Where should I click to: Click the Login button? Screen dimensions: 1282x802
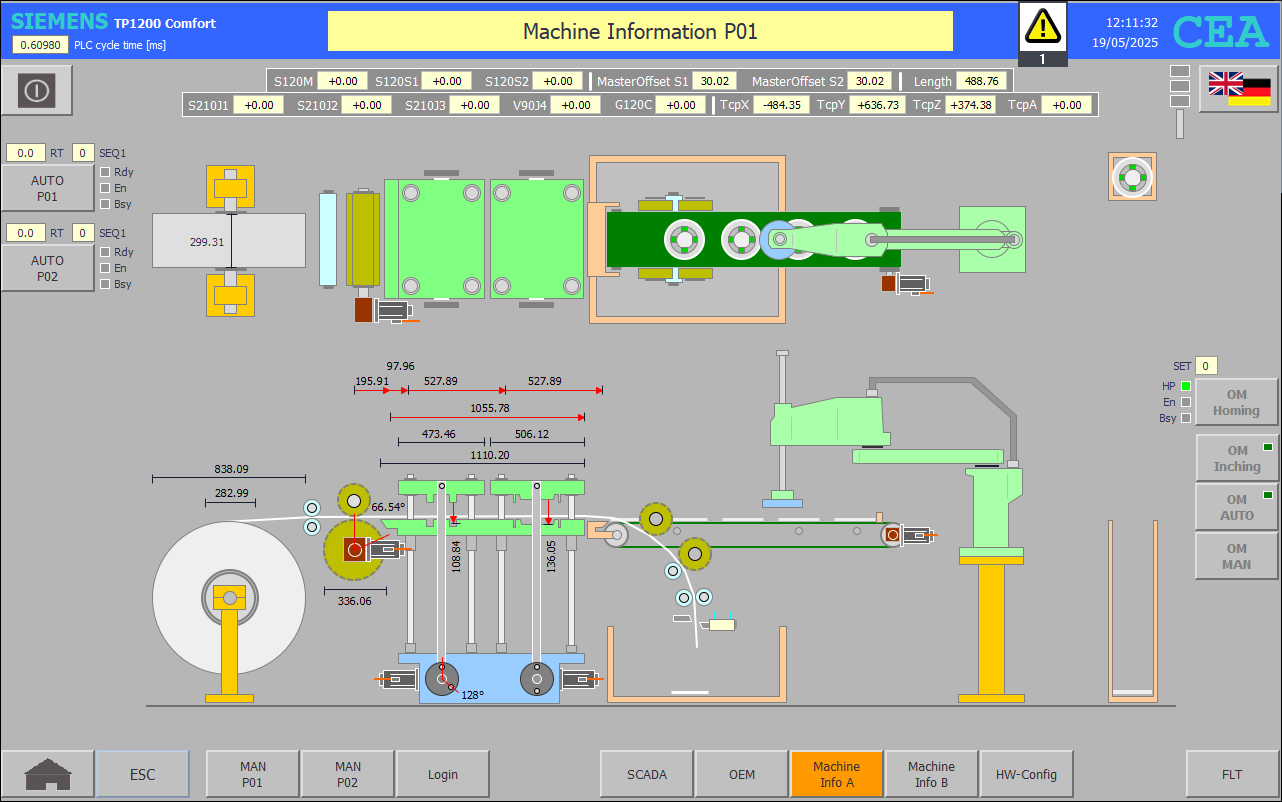(x=442, y=774)
